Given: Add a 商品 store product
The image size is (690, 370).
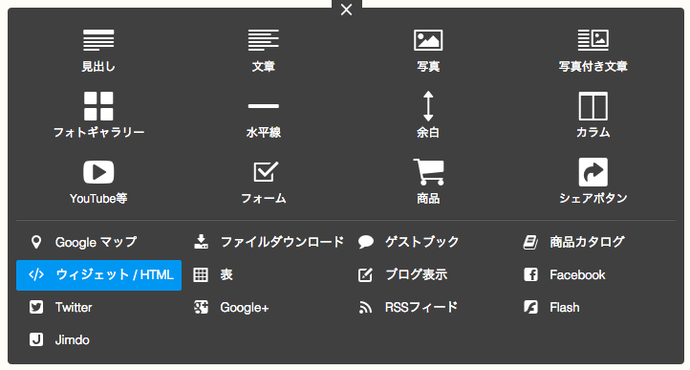Looking at the screenshot, I should click(x=428, y=182).
